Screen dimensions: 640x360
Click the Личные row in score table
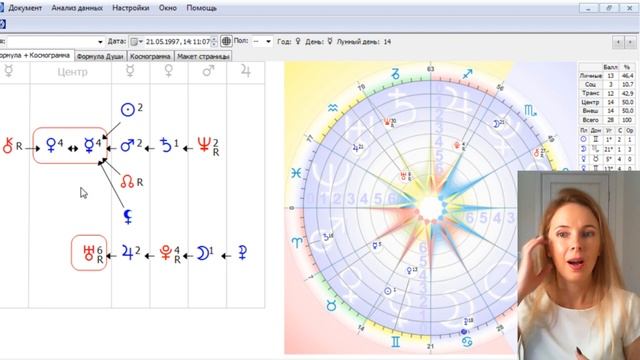(x=607, y=76)
